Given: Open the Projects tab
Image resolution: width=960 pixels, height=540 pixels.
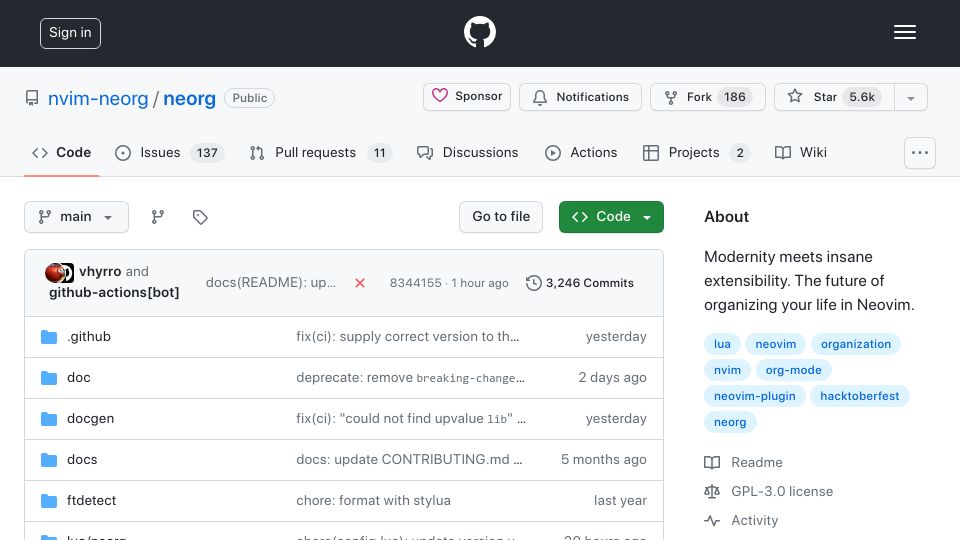Looking at the screenshot, I should pos(696,152).
